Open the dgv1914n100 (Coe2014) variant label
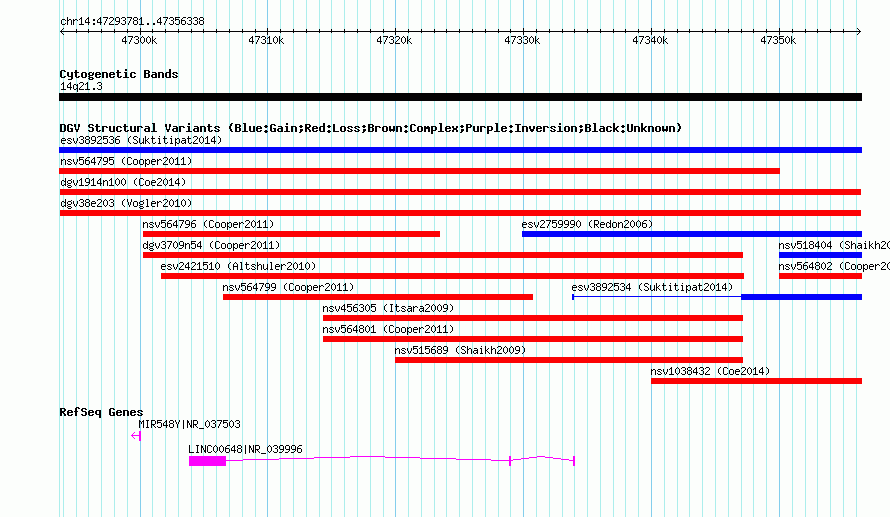 (x=123, y=182)
